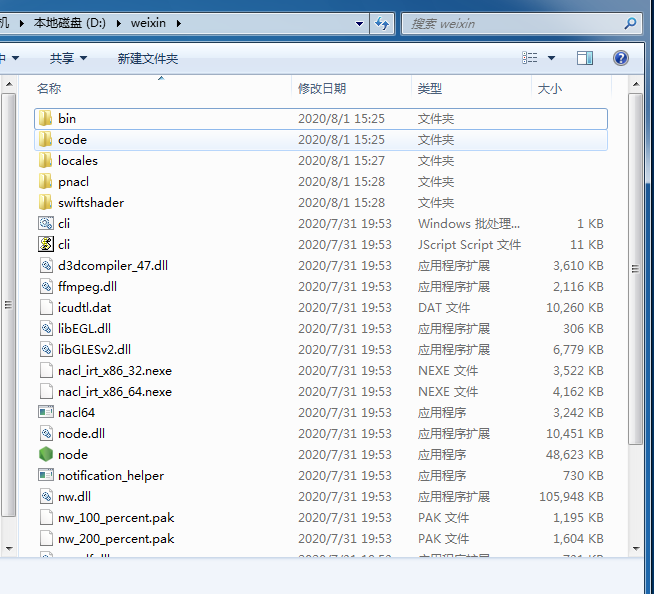654x594 pixels.
Task: Select the cli JScript file icon
Action: (x=46, y=244)
